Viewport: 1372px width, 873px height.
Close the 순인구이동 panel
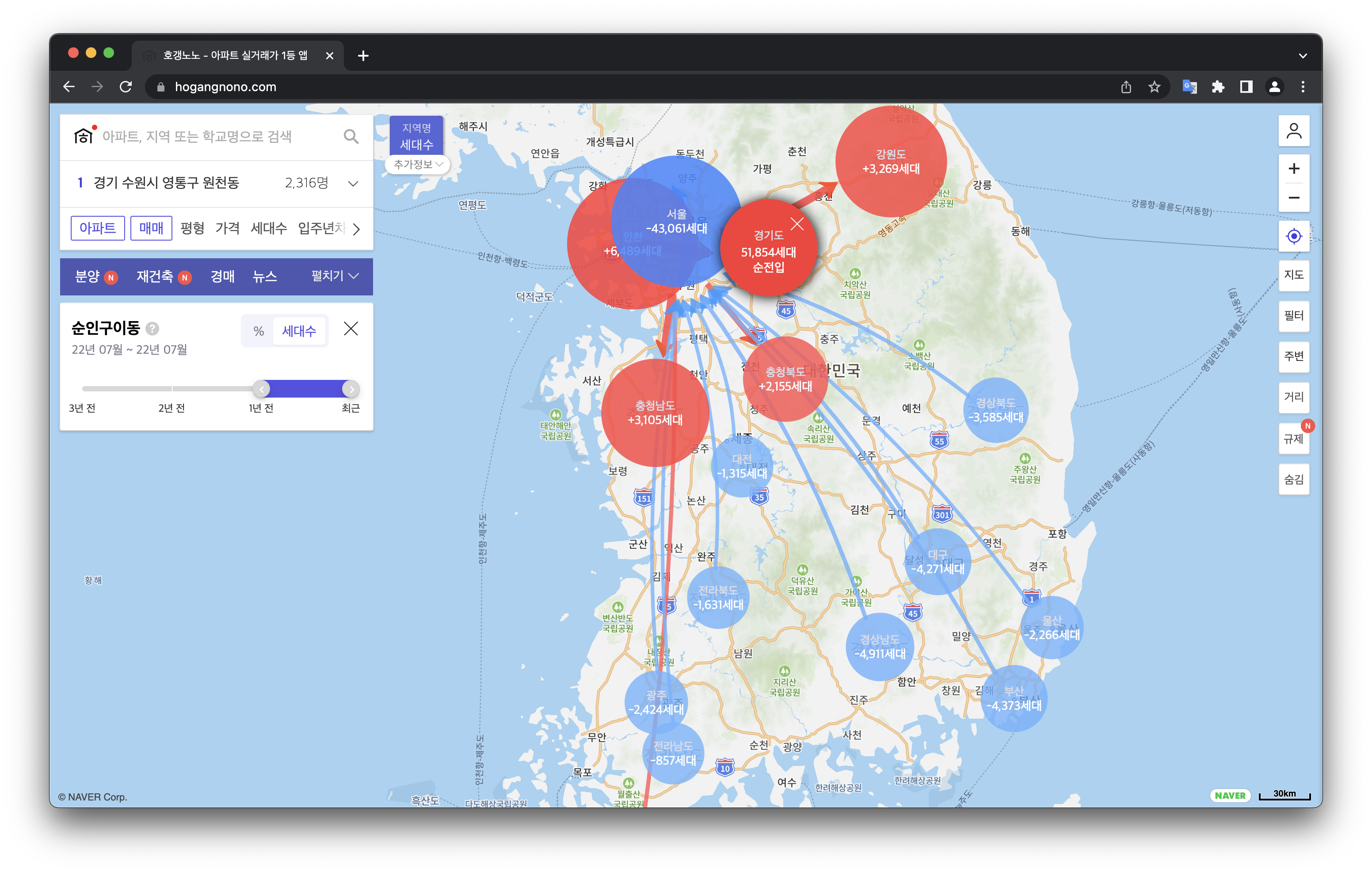[x=351, y=329]
